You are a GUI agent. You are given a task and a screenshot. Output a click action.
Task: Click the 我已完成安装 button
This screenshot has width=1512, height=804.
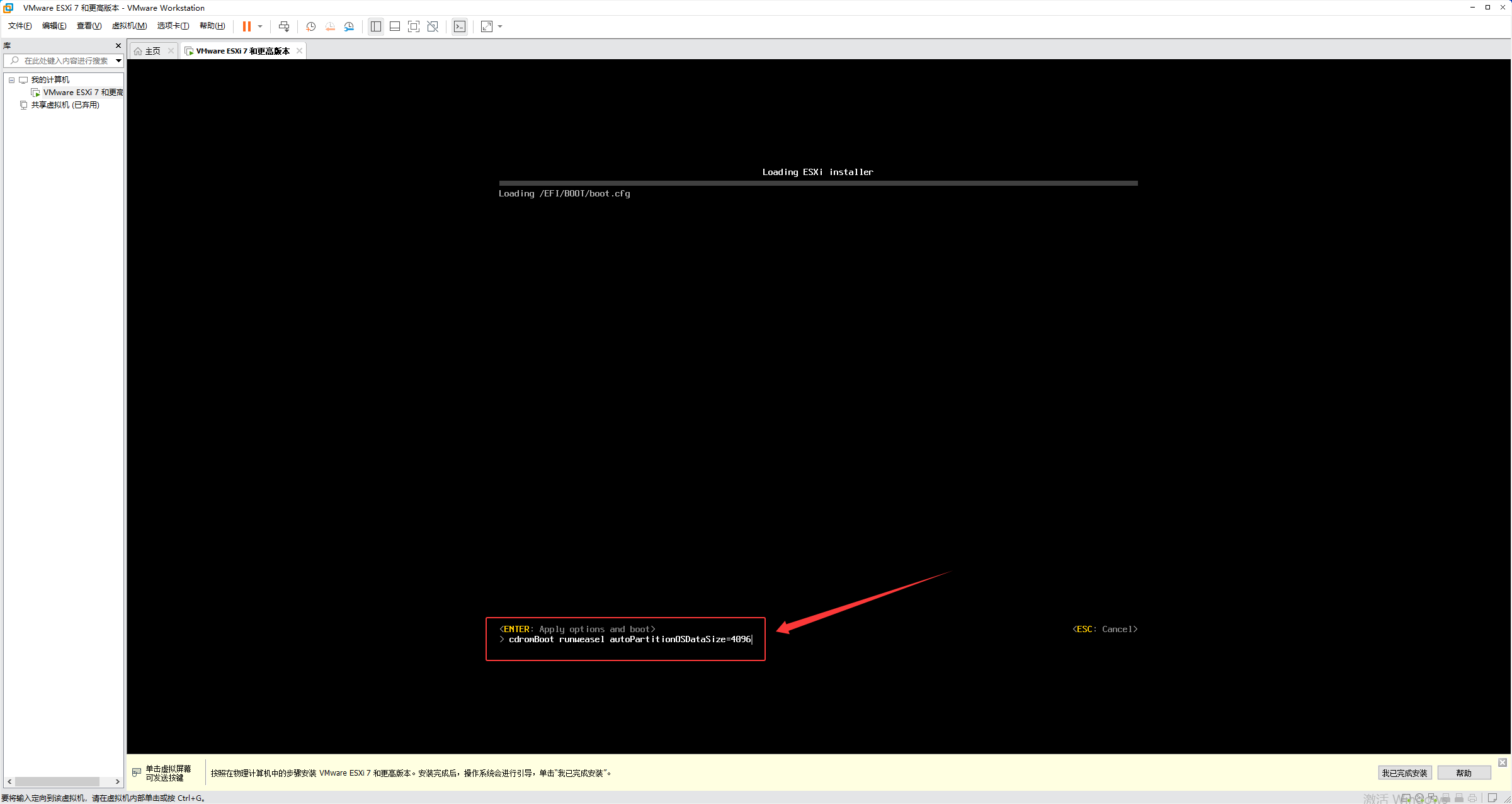tap(1404, 773)
